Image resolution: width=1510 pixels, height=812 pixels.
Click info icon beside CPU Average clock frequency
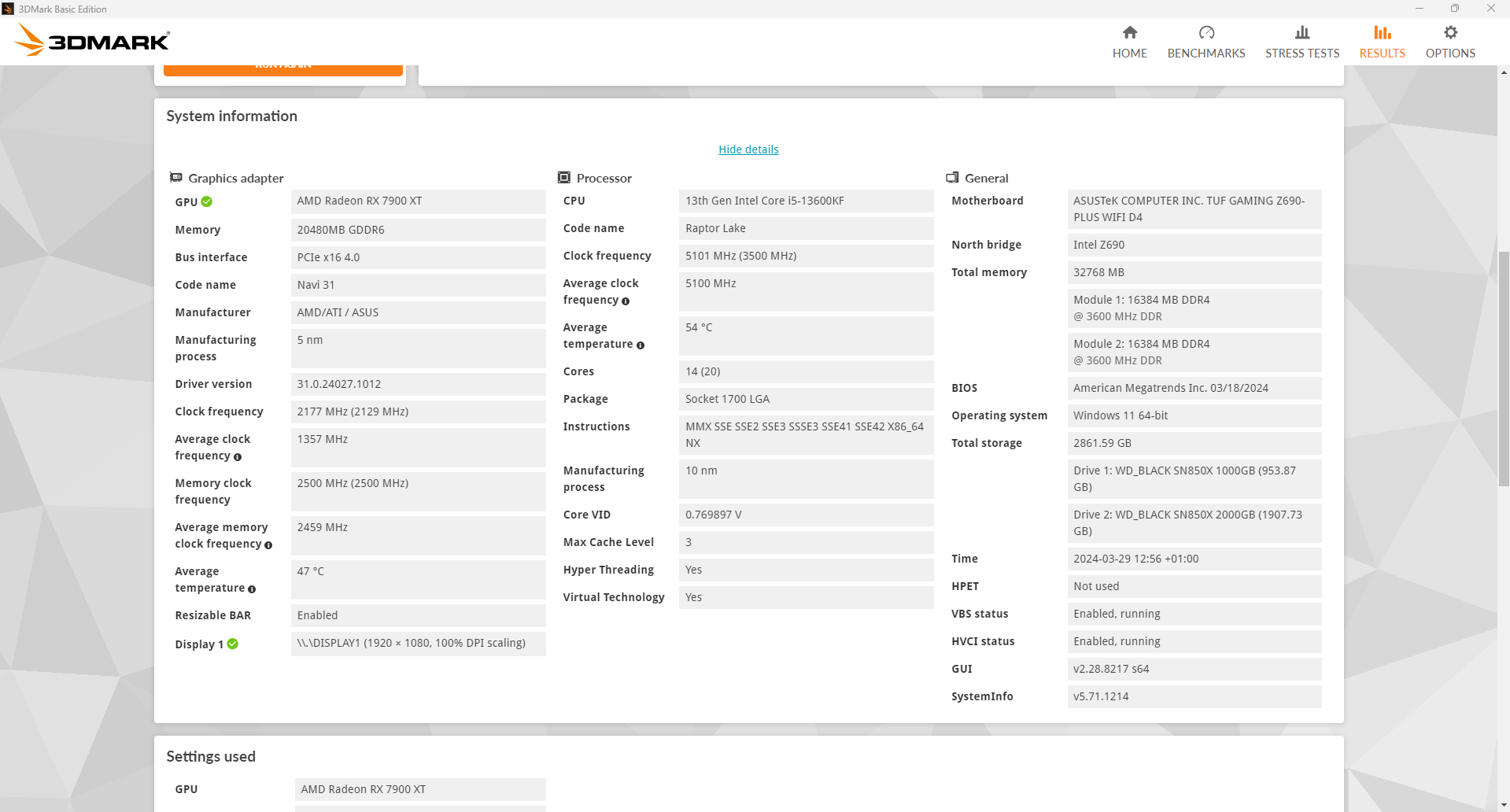[626, 301]
